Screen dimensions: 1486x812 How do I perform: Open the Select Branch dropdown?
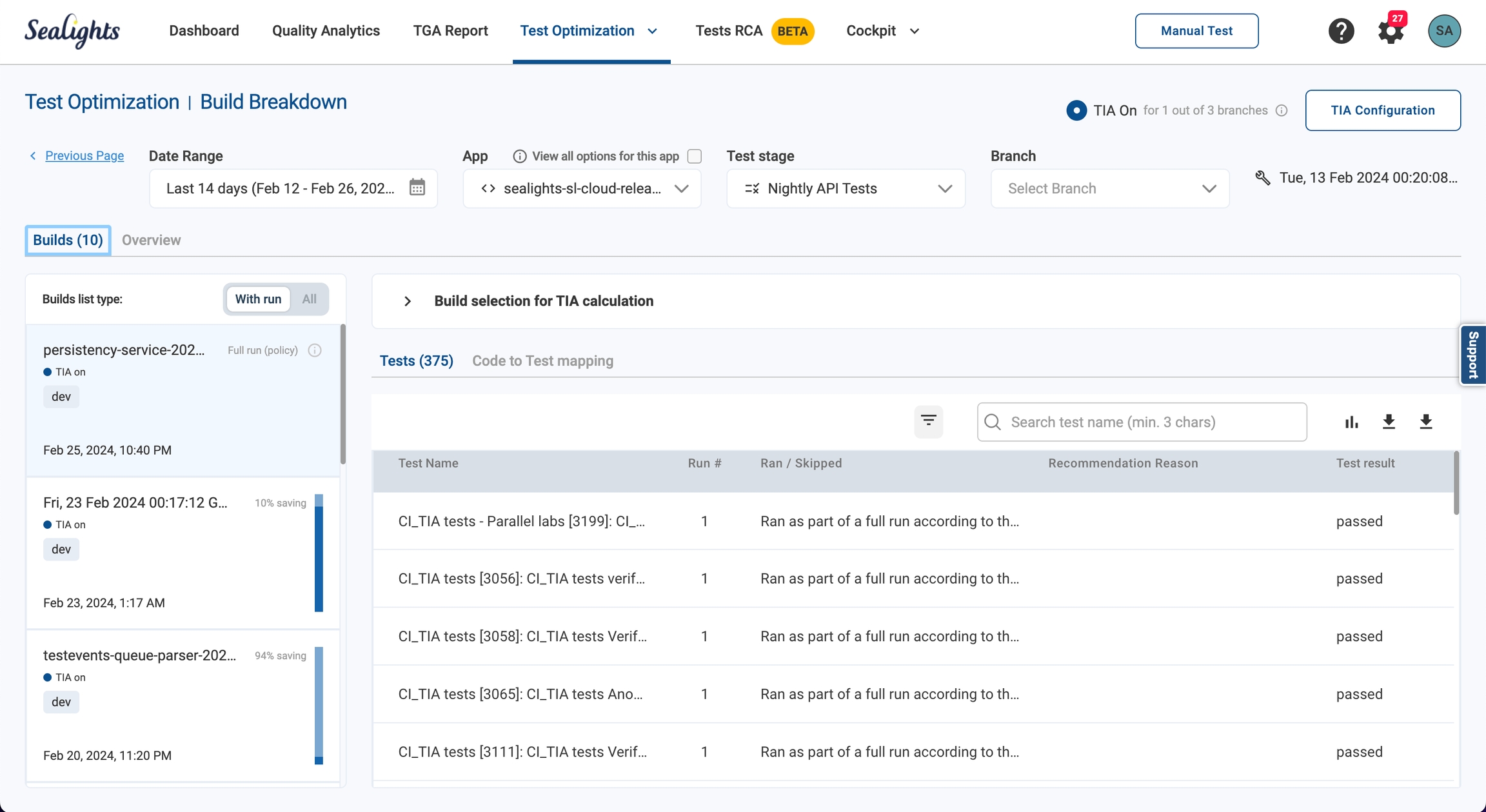[x=1109, y=188]
